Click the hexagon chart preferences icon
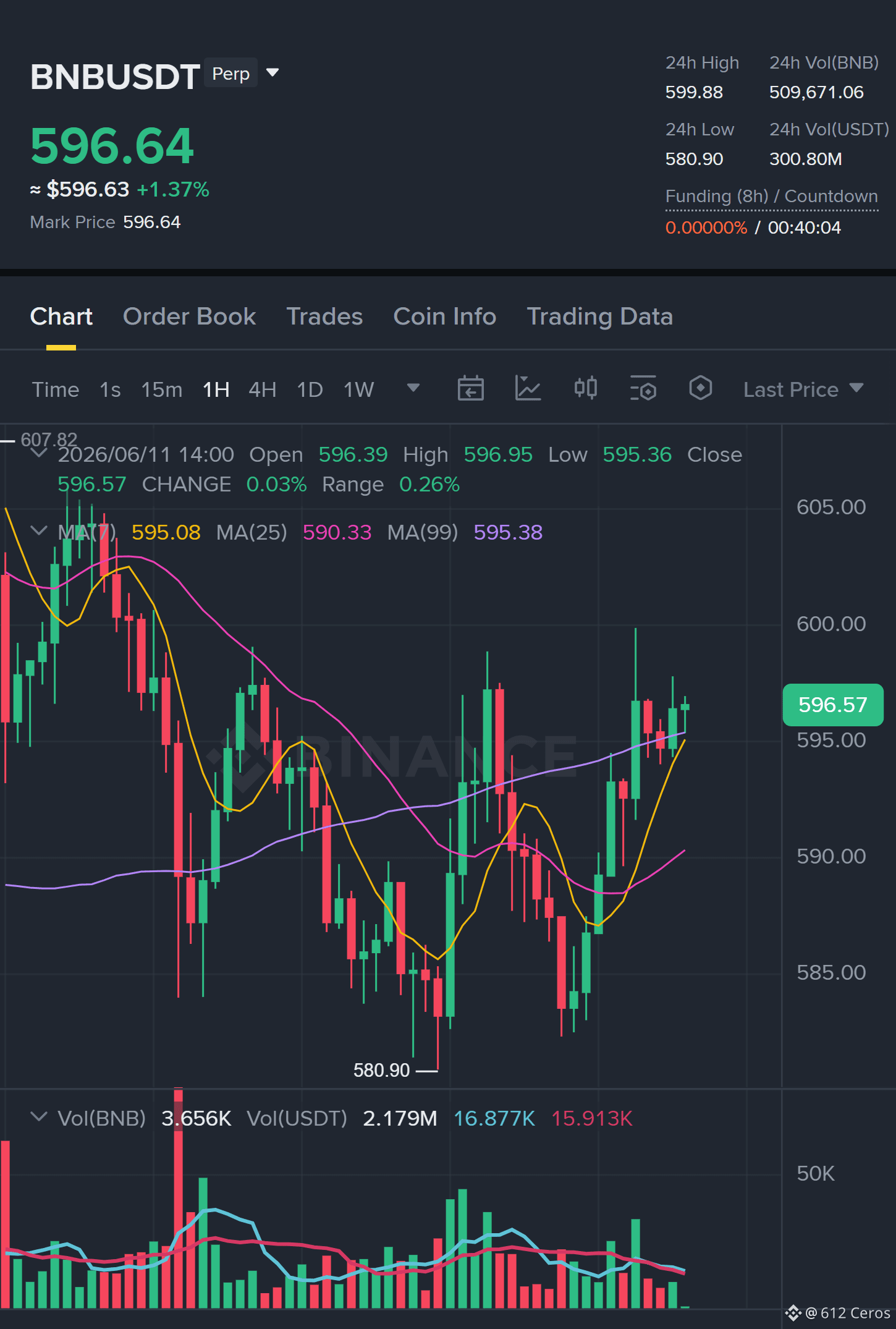The width and height of the screenshot is (896, 1329). point(700,389)
